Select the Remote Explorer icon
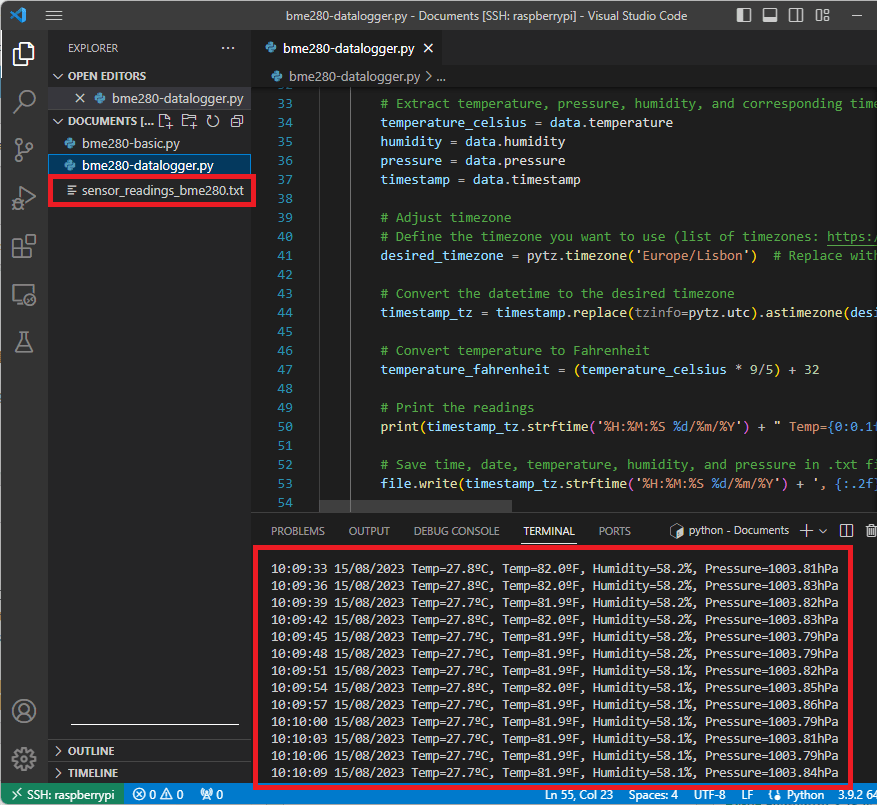 24,294
